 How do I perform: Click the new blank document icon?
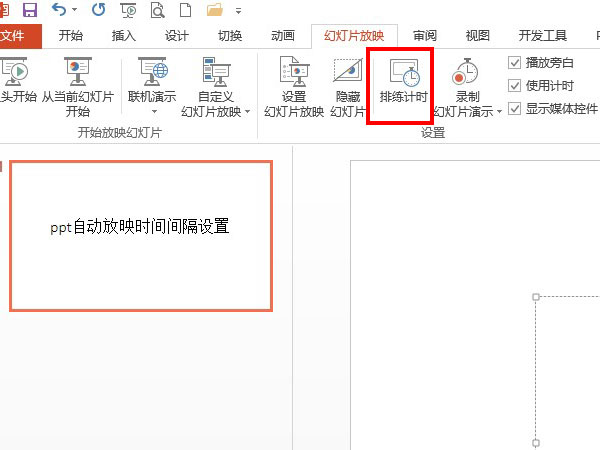pos(185,11)
